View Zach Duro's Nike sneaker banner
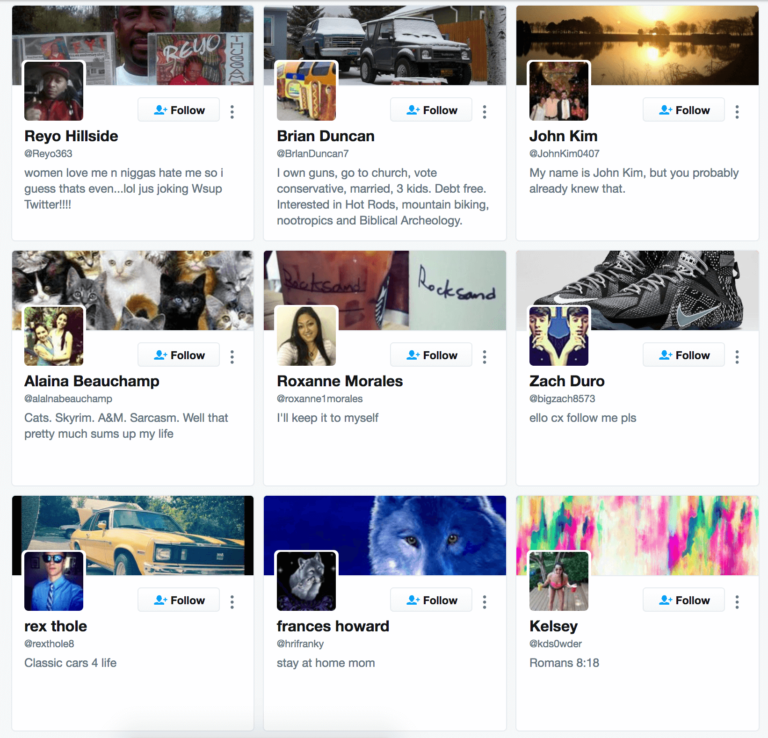The image size is (768, 738). [x=637, y=290]
